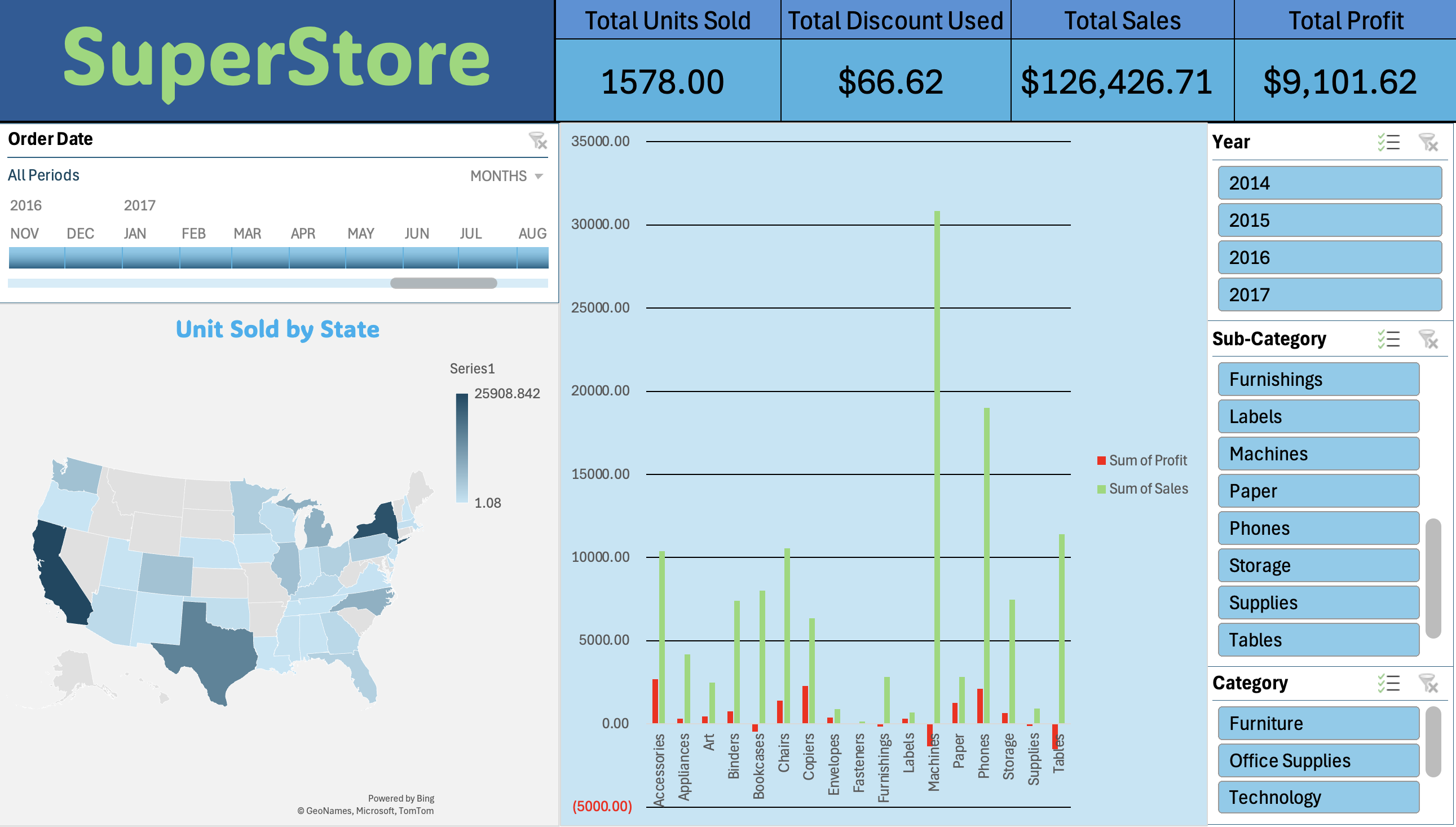The image size is (1456, 827).
Task: Click the timeline horizontal scrollbar thumb
Action: tap(443, 283)
